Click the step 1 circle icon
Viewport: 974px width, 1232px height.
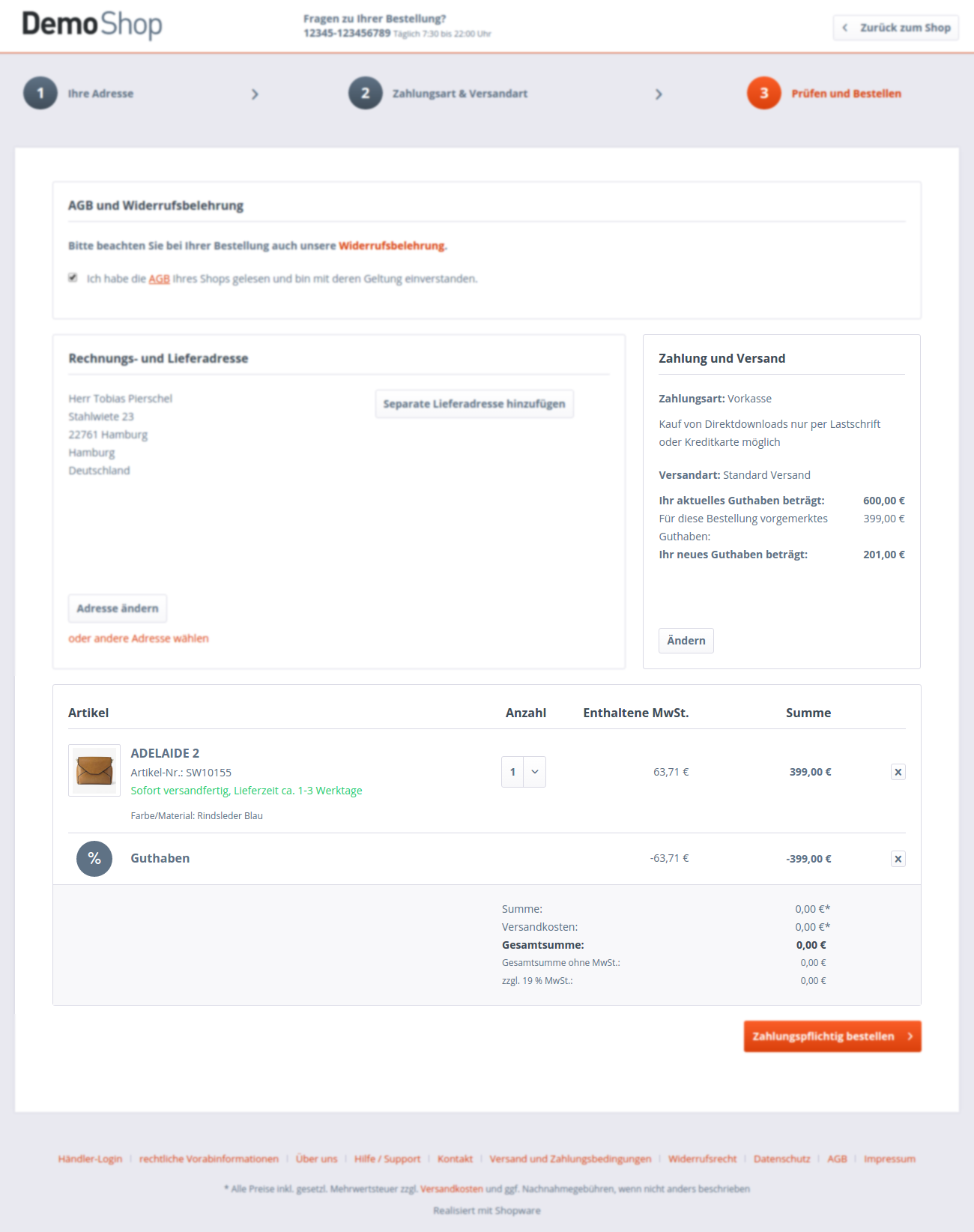40,94
